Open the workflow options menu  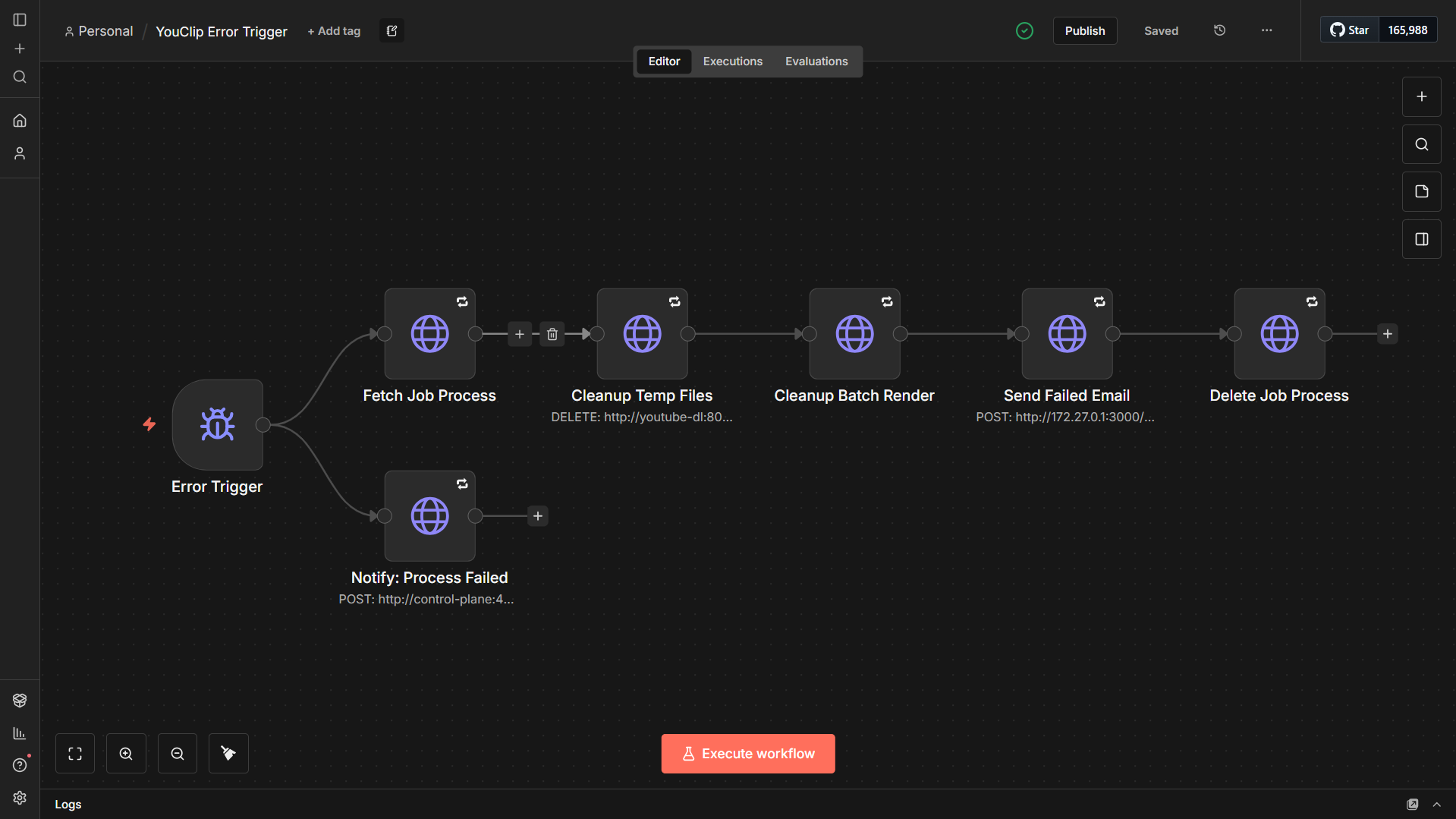click(1266, 30)
